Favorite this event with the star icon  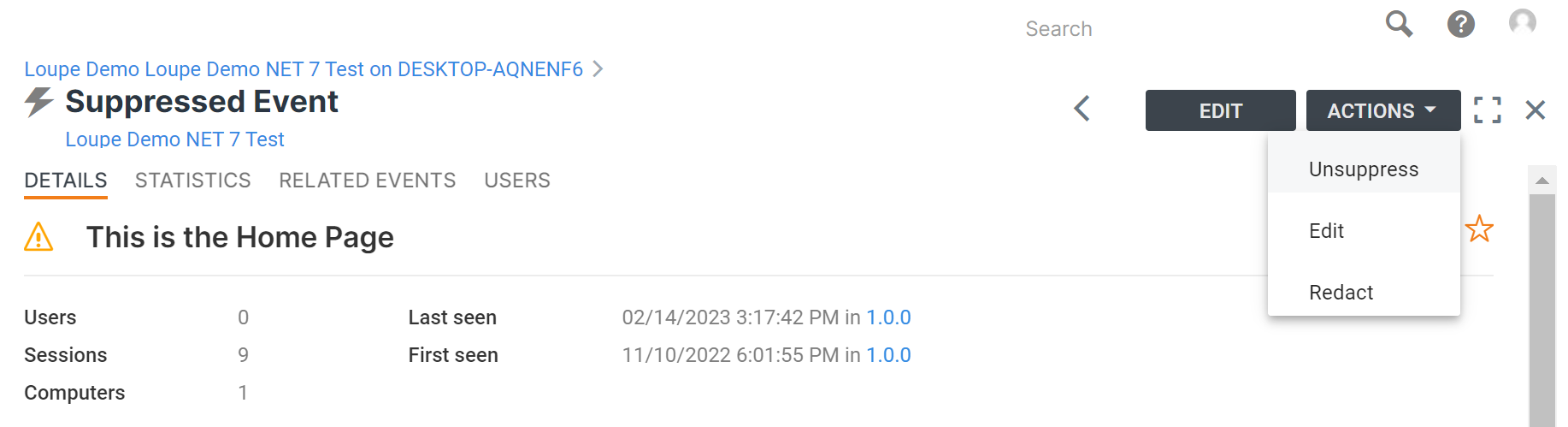coord(1478,229)
